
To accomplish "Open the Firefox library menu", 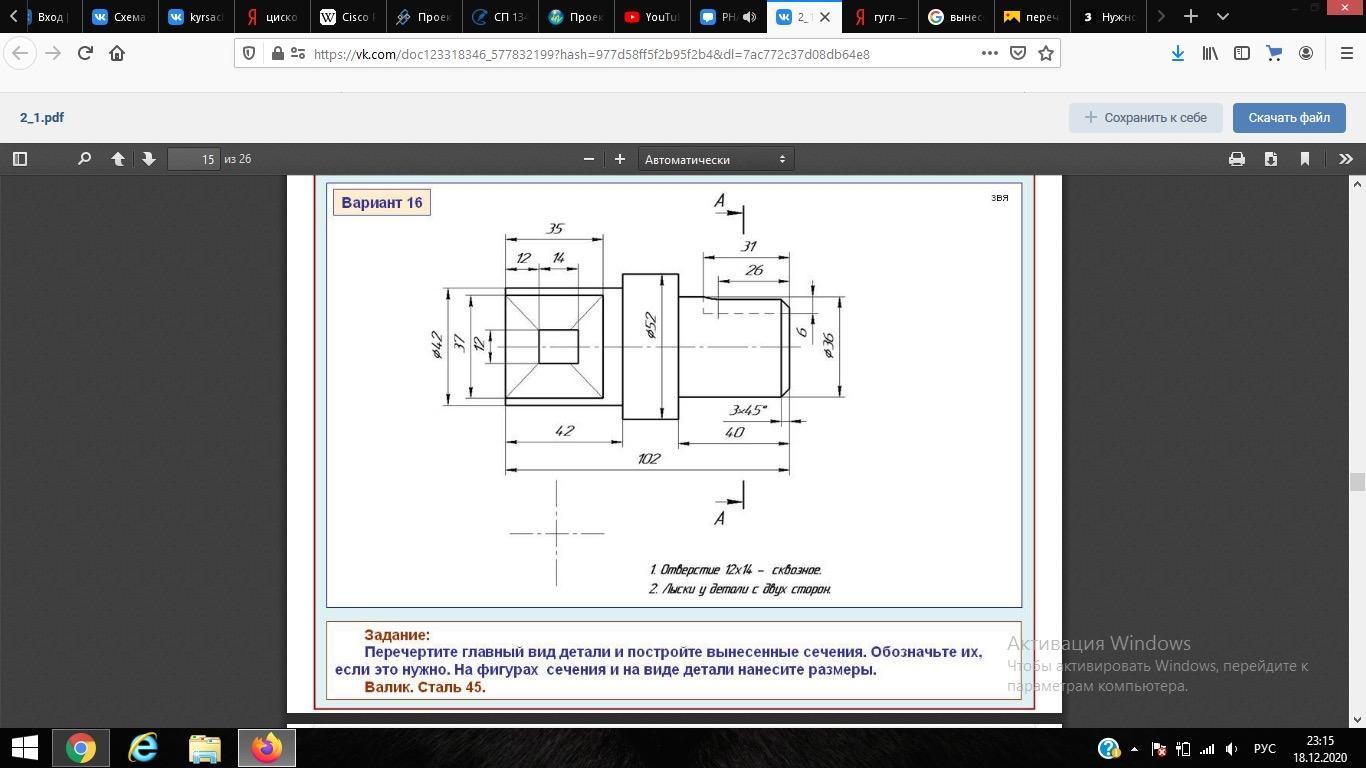I will [1210, 53].
